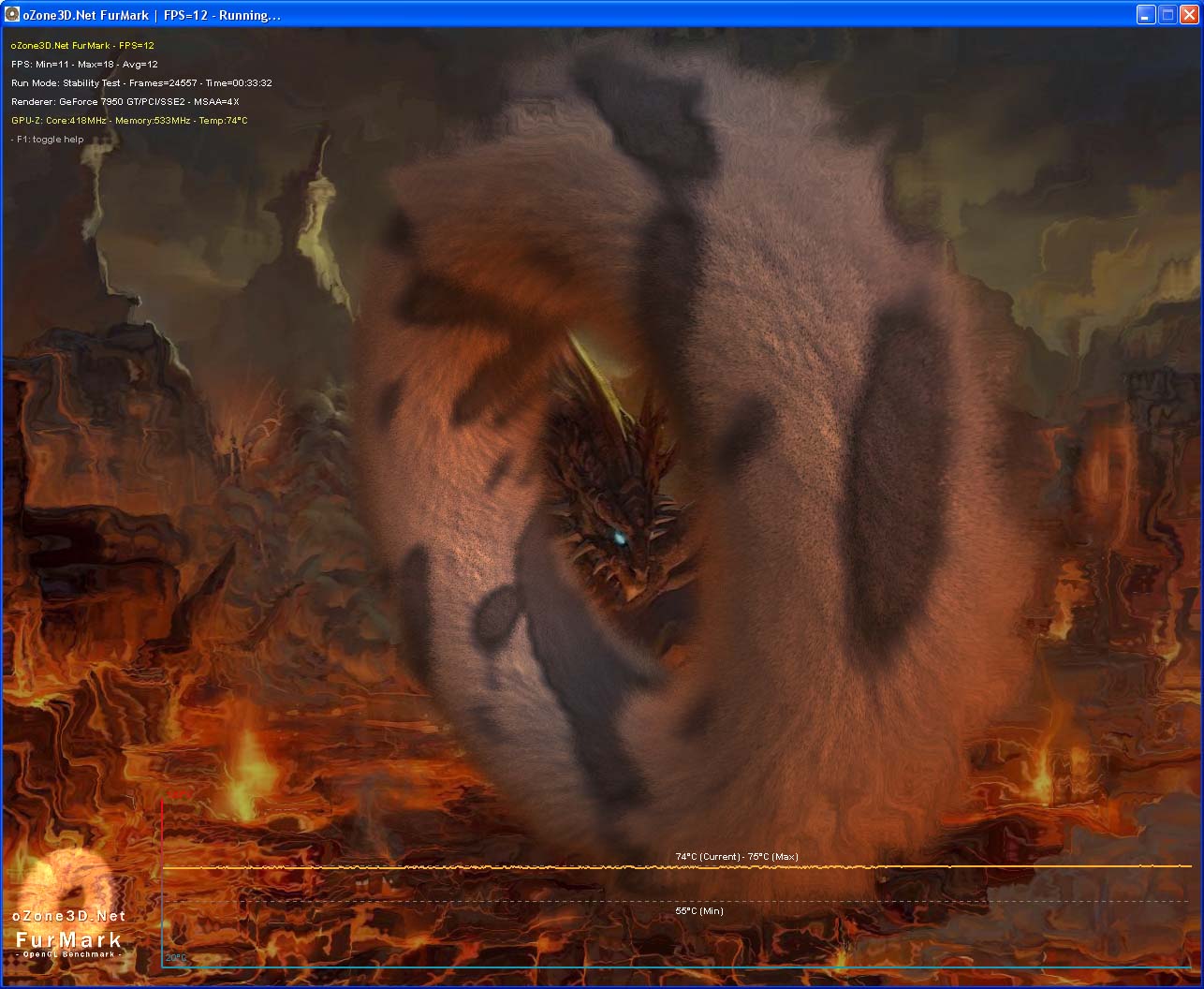The width and height of the screenshot is (1204, 989).
Task: Minimize the FurMark window
Action: pyautogui.click(x=1146, y=15)
